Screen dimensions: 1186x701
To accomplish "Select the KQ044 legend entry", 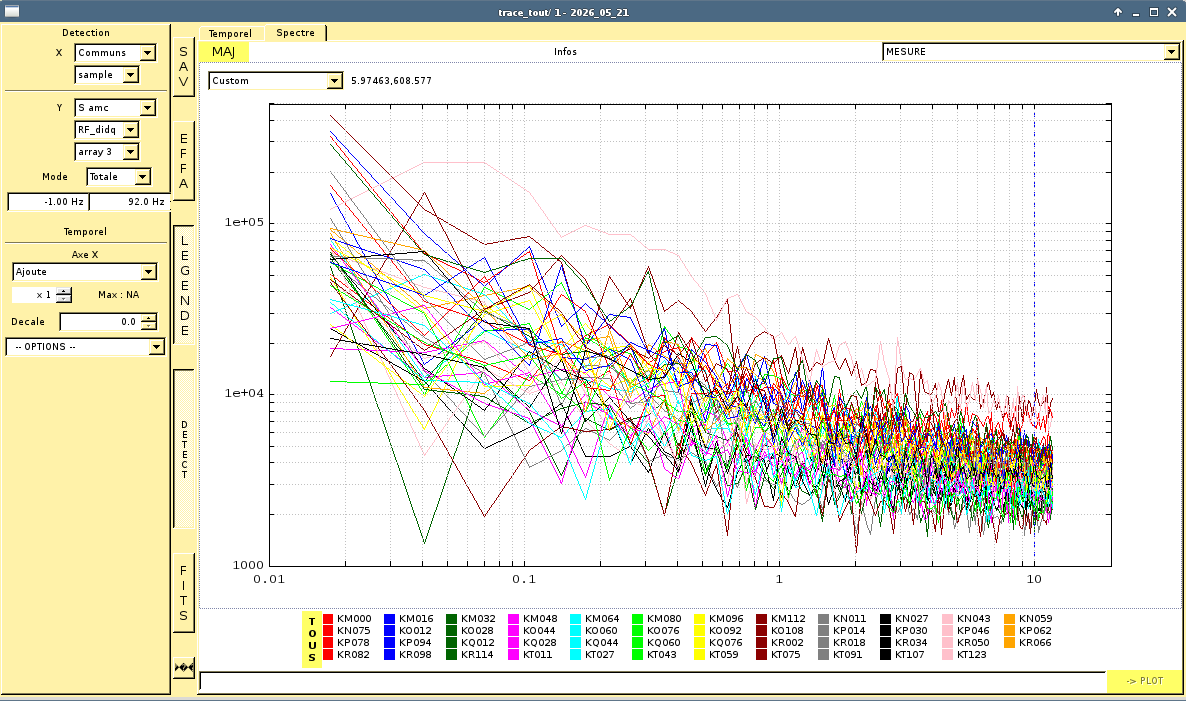I will 601,643.
